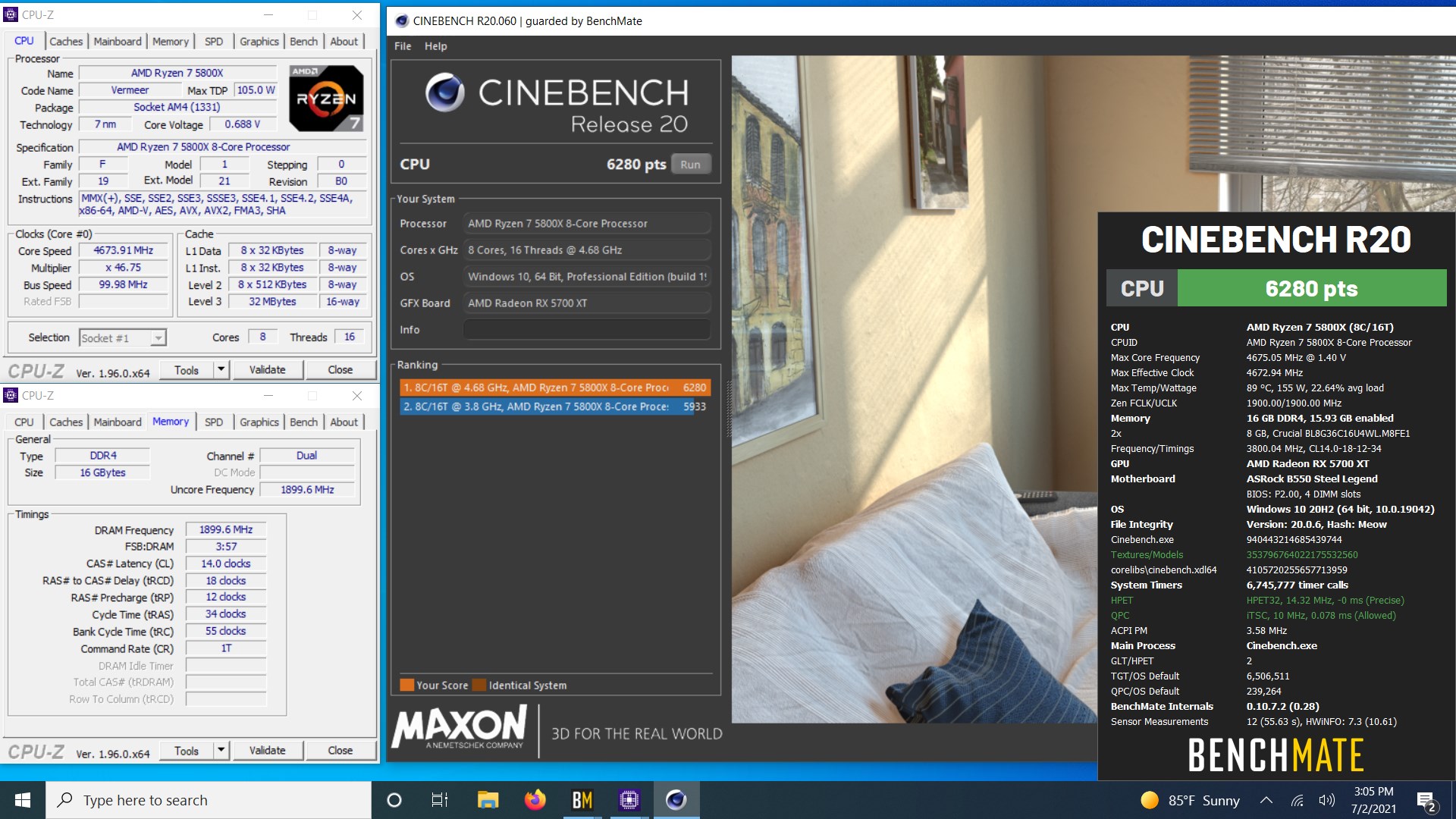
Task: Open SPD tab in bottom CPU-Z
Action: [x=214, y=422]
